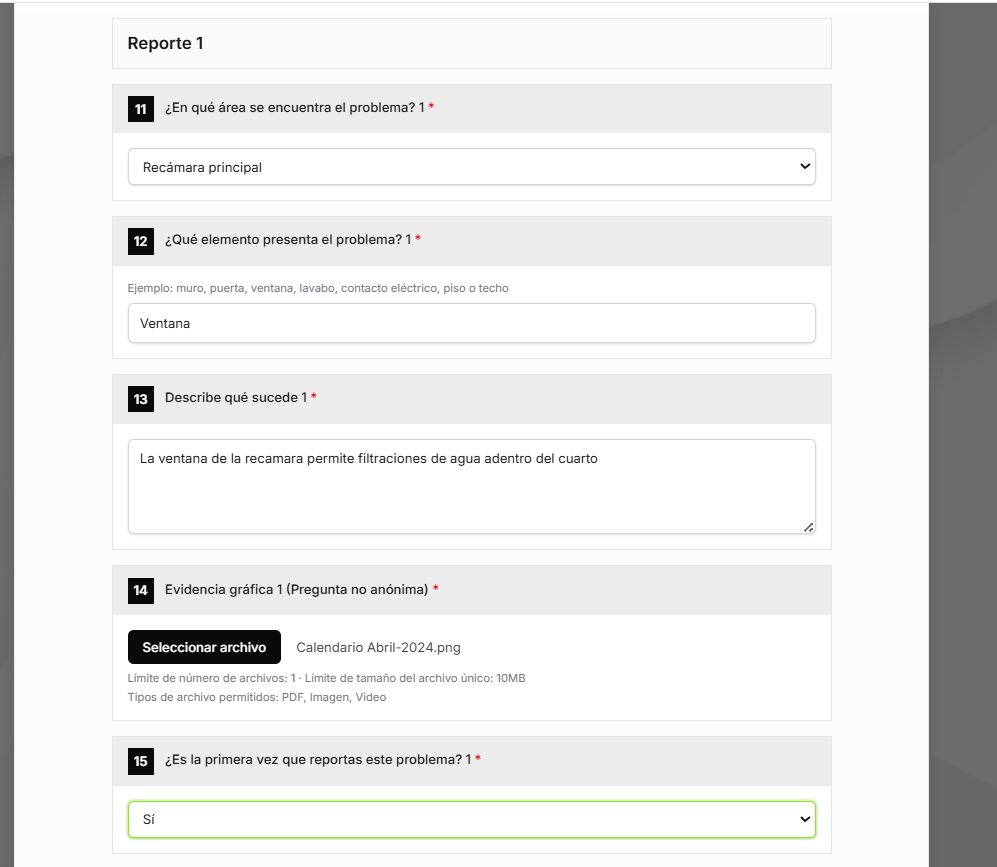Click the question number 13 badge

tap(141, 399)
